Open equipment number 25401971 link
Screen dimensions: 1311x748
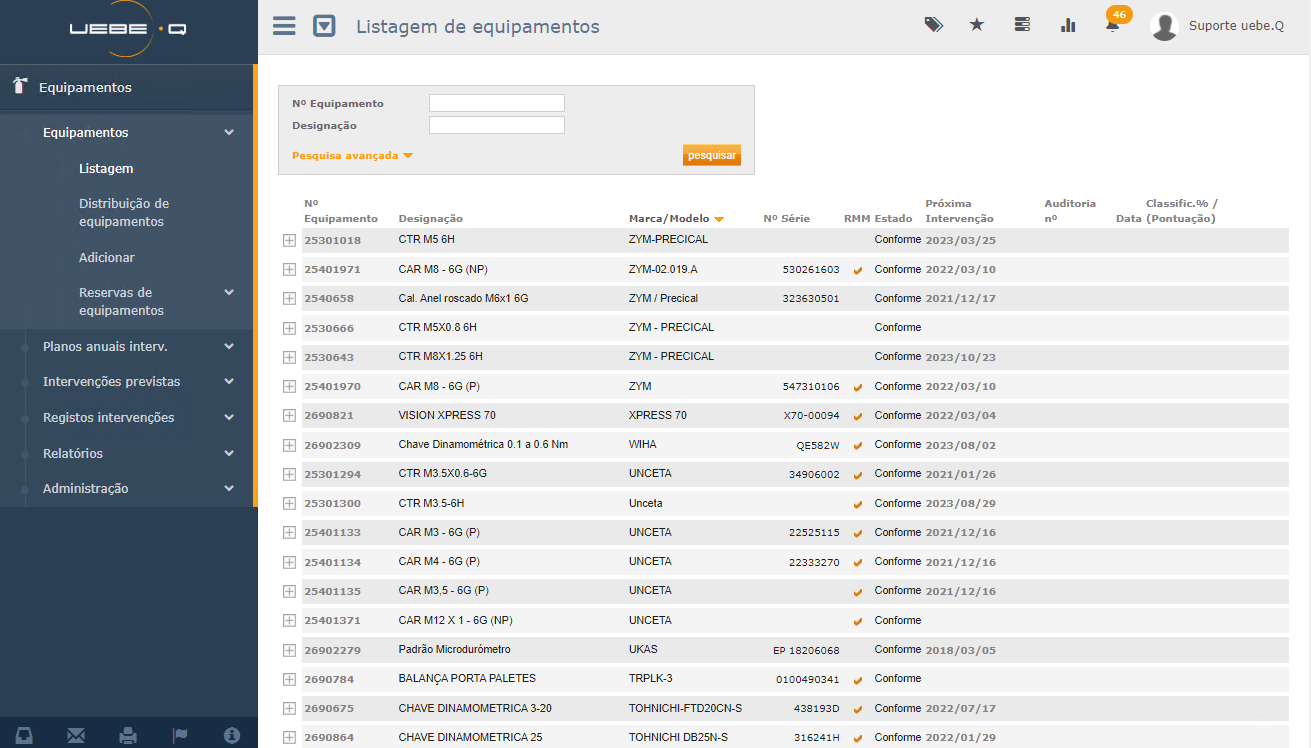tap(332, 270)
